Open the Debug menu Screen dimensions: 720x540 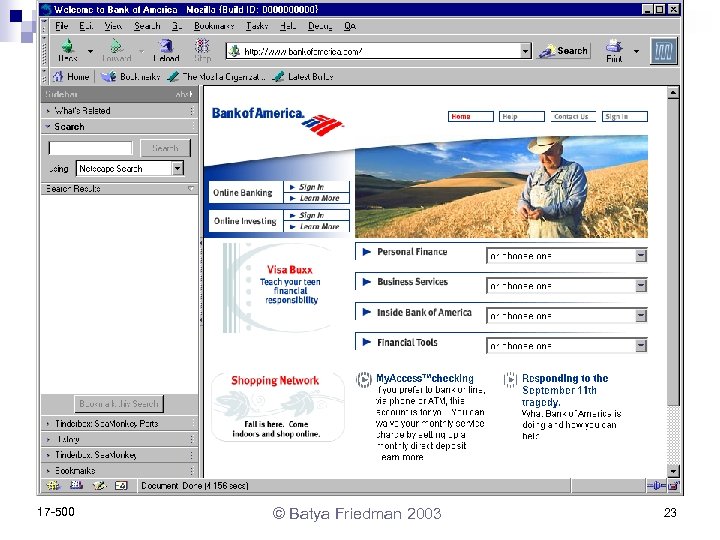pos(320,26)
